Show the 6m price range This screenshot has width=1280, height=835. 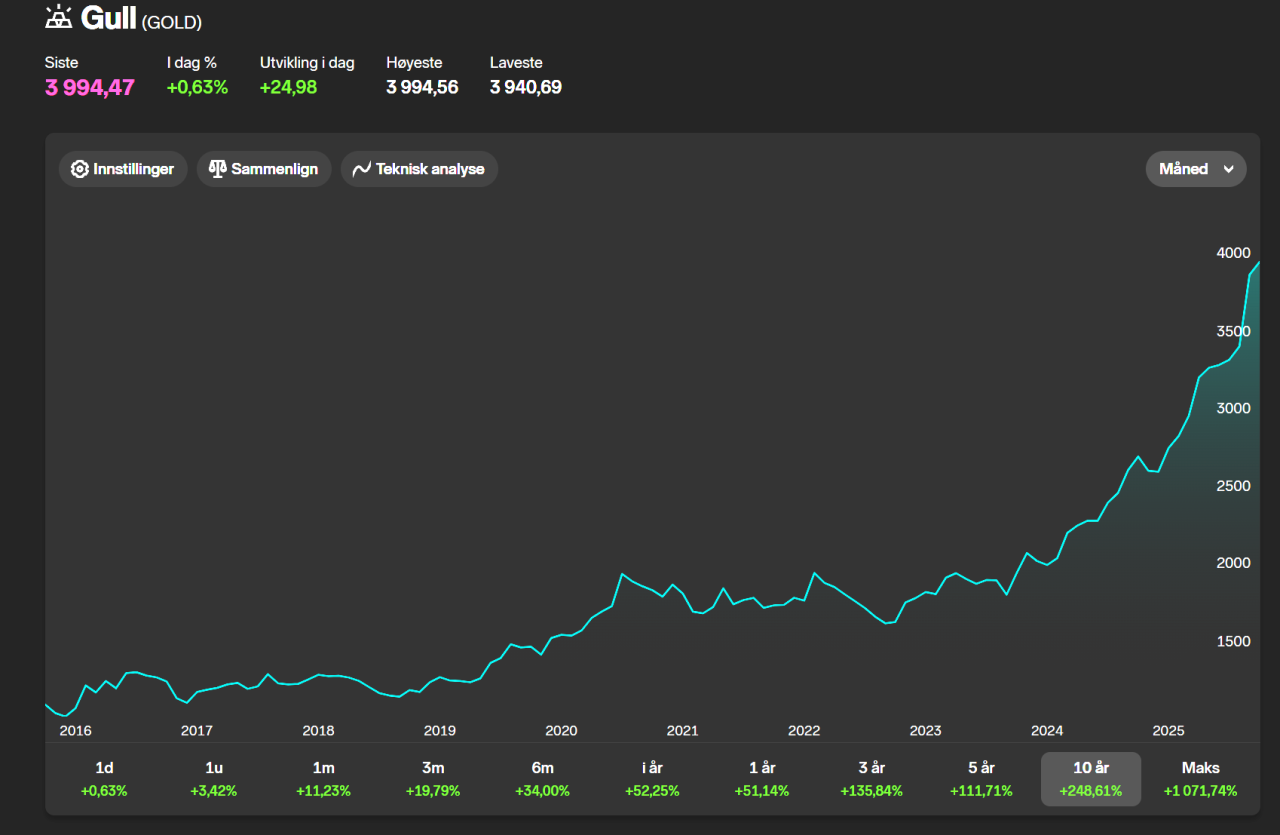tap(542, 779)
